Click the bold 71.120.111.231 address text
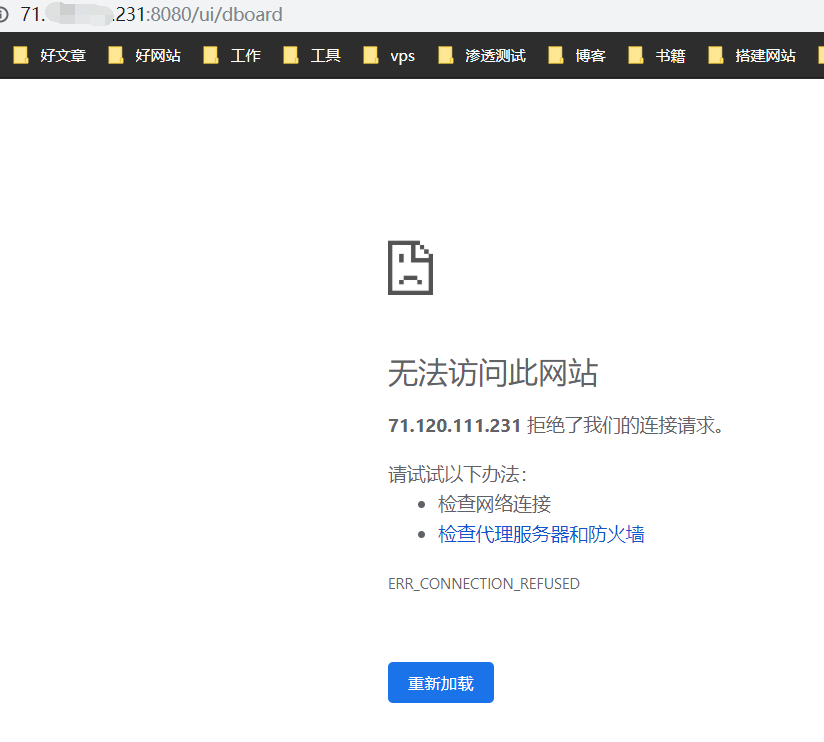 click(454, 426)
